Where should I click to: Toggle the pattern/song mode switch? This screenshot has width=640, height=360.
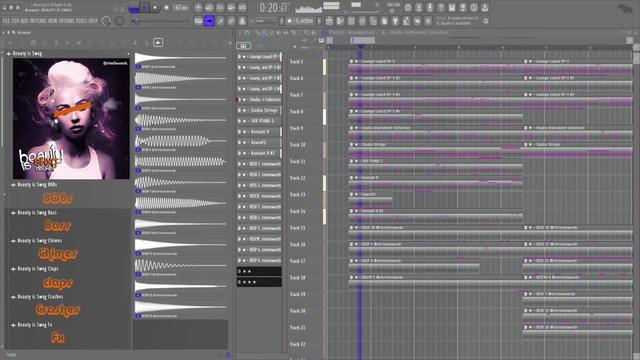134,8
